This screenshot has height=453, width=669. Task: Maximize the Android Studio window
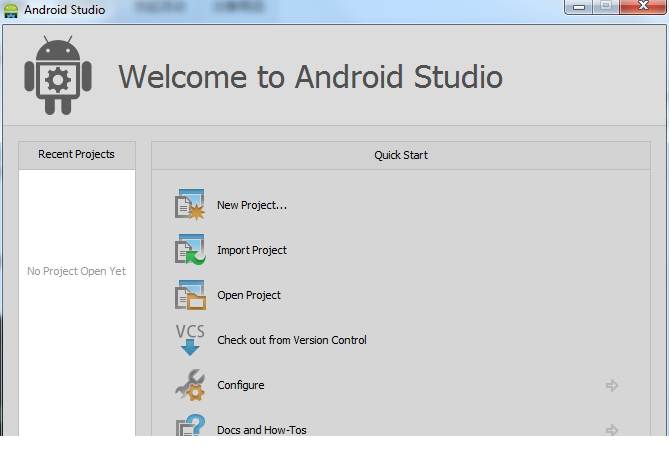coord(605,6)
